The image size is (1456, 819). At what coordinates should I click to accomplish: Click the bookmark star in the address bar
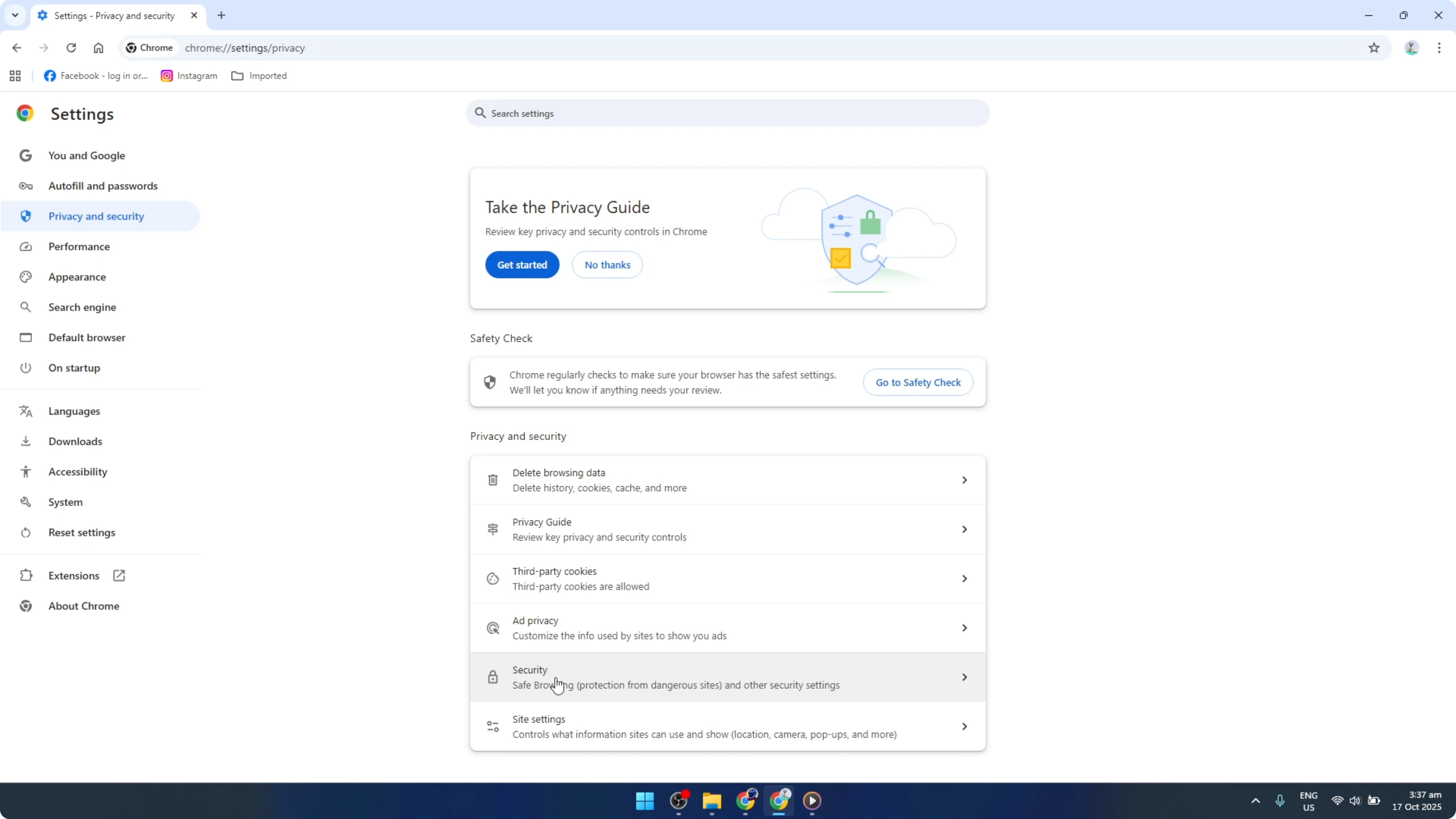(1374, 47)
